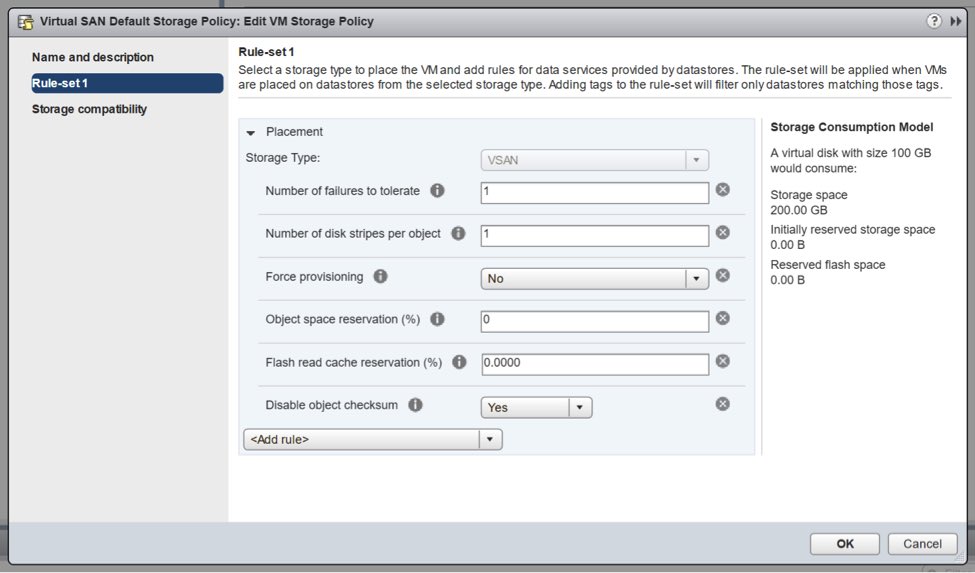Go to Name and description step
975x573 pixels.
tap(93, 57)
